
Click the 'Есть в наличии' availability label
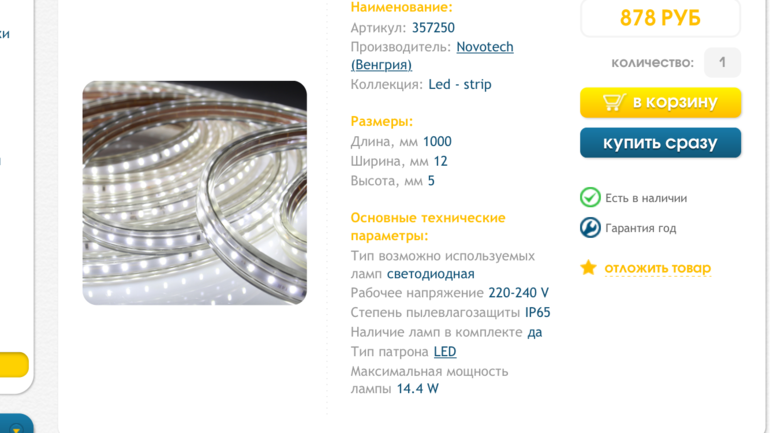pyautogui.click(x=646, y=198)
